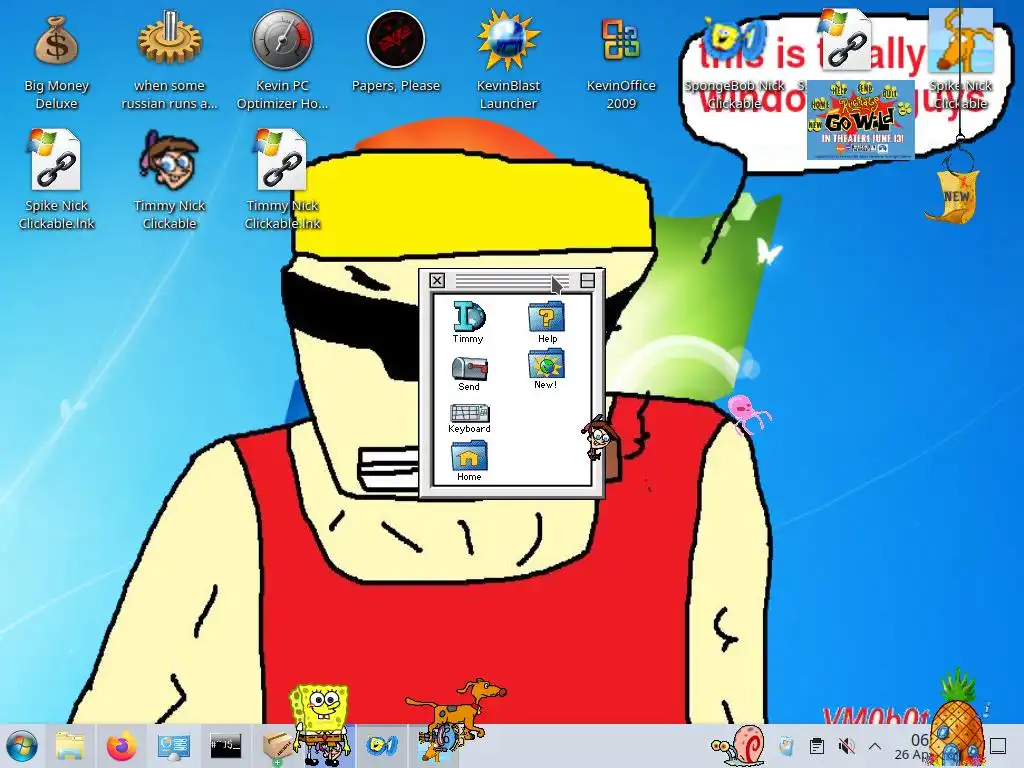Switch to the SpongeBob clickable taskbar entry with blue 01 icon
Image resolution: width=1024 pixels, height=768 pixels.
(x=382, y=746)
